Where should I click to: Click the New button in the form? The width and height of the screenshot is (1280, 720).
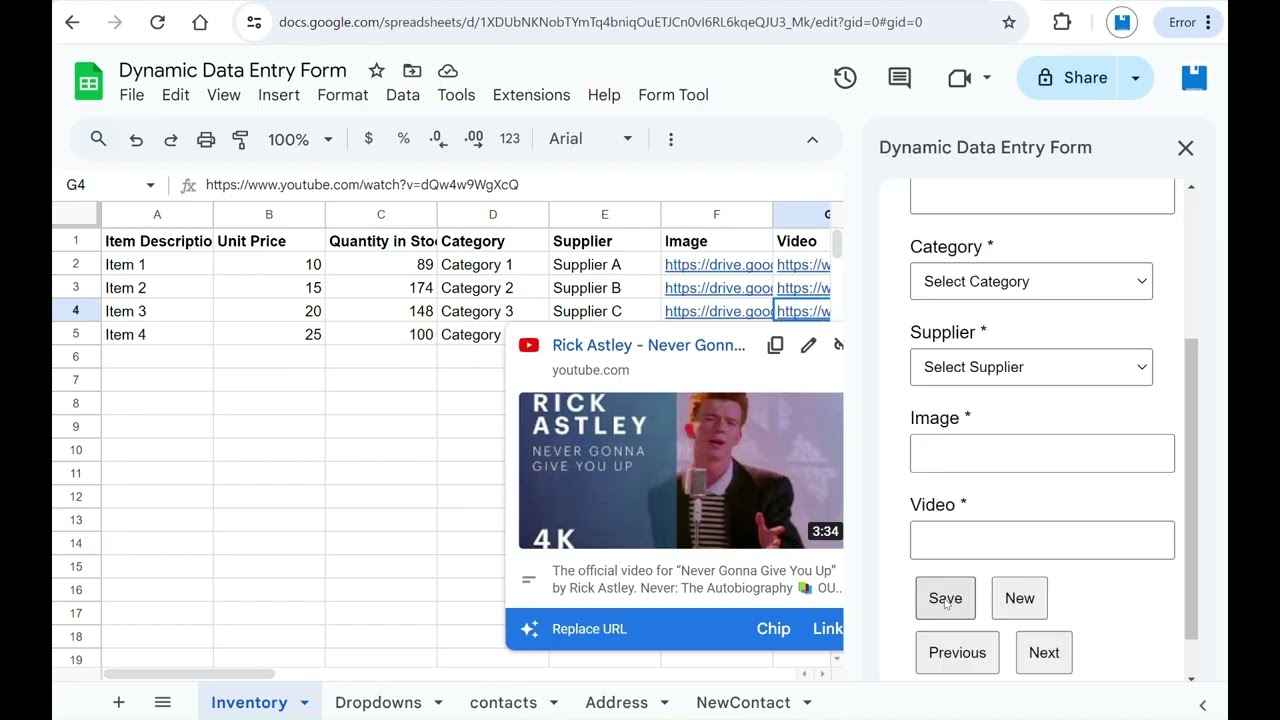tap(1019, 598)
